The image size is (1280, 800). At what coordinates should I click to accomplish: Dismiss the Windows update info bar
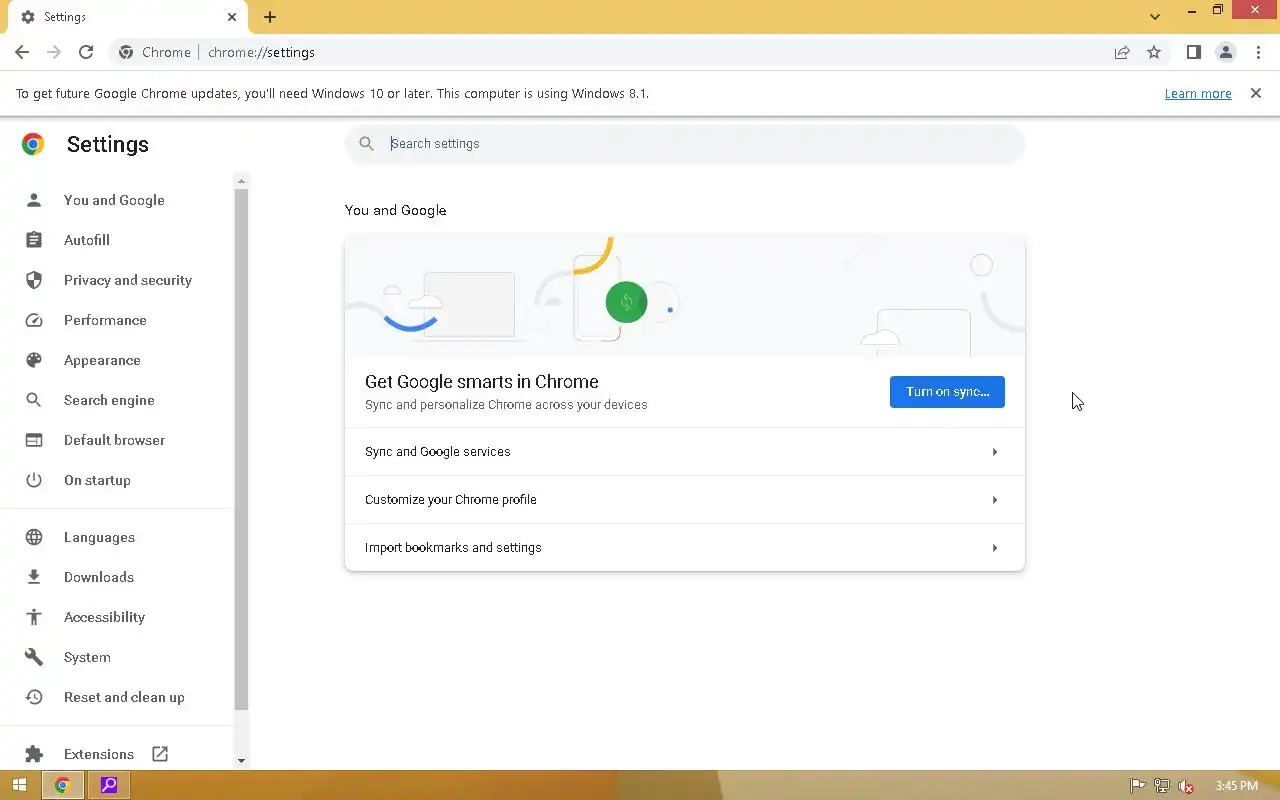[1256, 93]
